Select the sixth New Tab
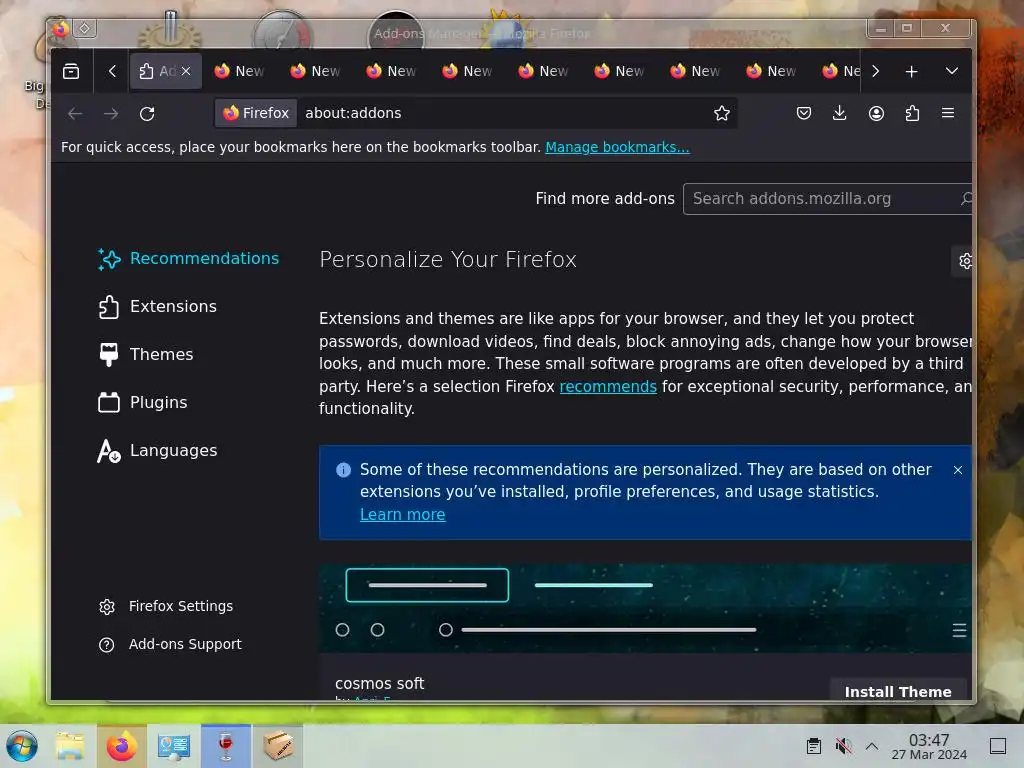1024x768 pixels. [x=620, y=71]
